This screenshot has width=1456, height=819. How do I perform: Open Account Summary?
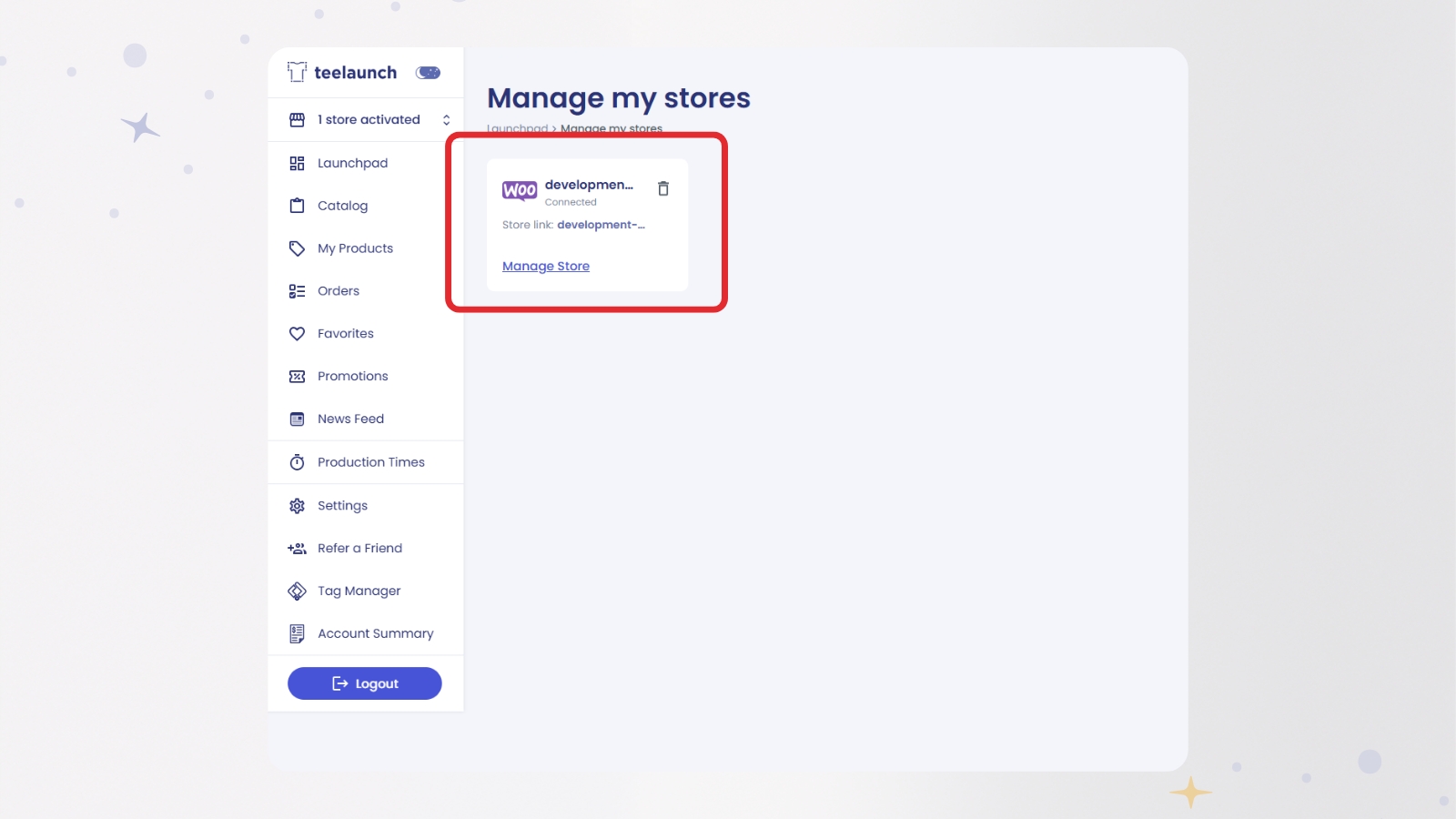pos(375,634)
